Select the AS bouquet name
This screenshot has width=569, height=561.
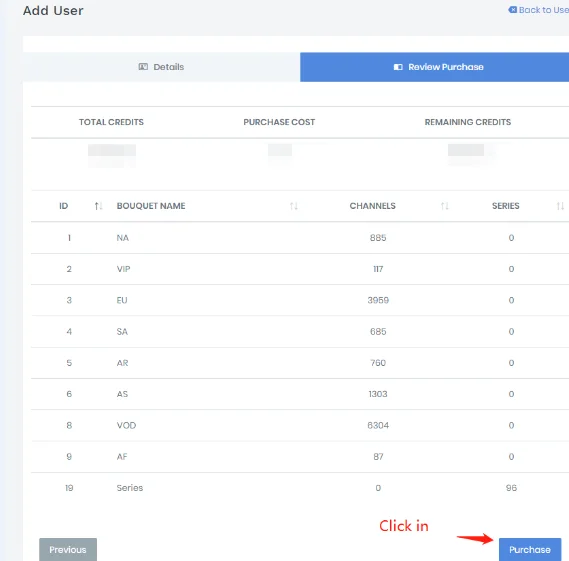coord(122,394)
